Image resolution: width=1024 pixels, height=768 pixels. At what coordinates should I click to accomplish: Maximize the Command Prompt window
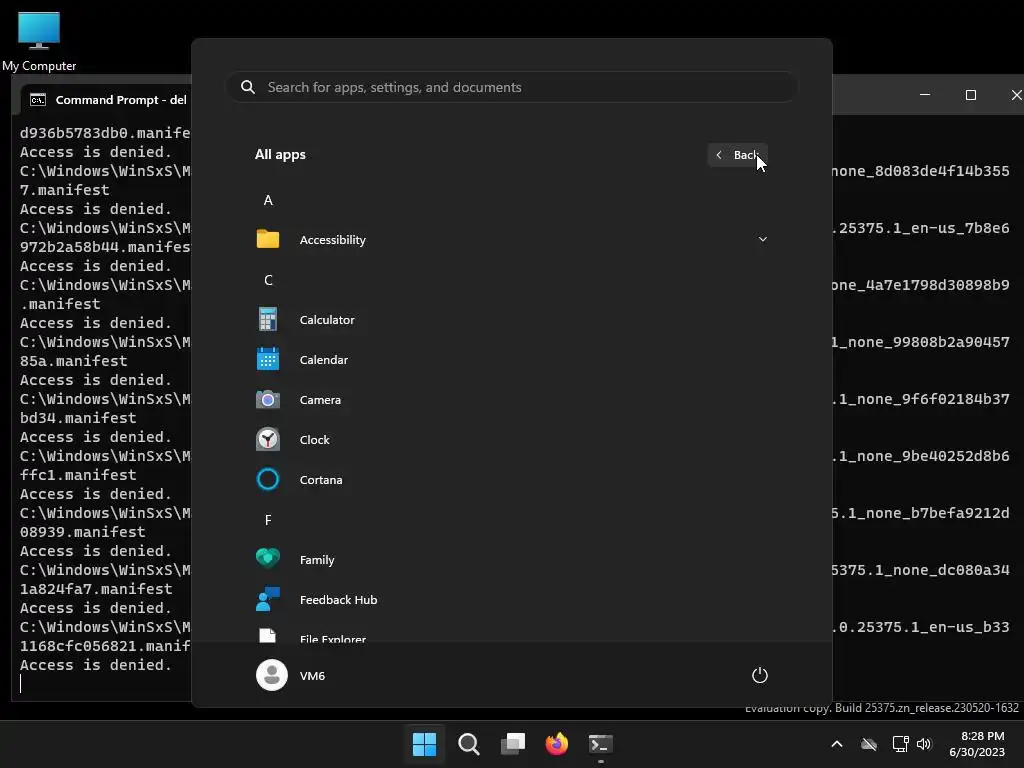coord(971,95)
